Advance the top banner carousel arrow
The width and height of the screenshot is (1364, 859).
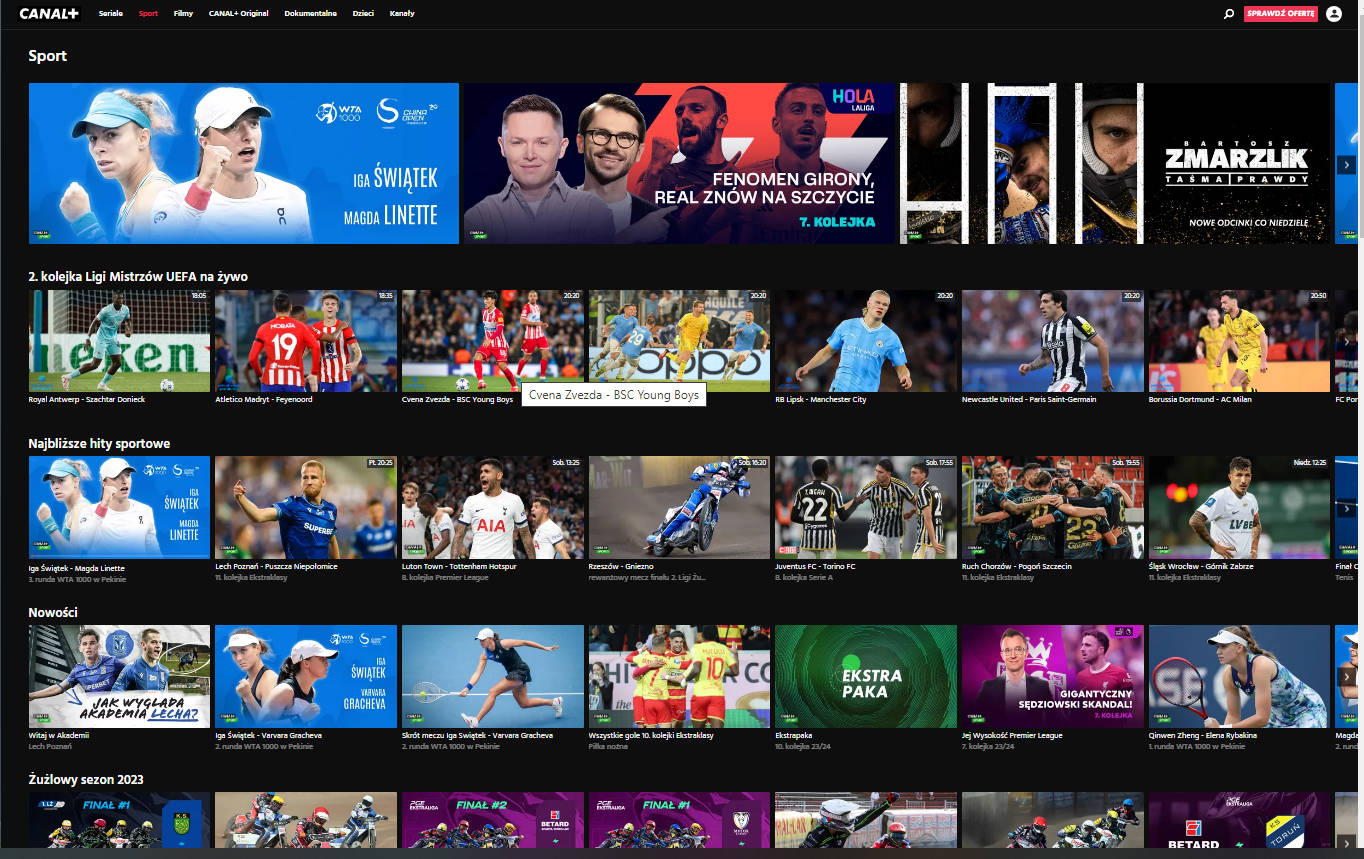1346,164
